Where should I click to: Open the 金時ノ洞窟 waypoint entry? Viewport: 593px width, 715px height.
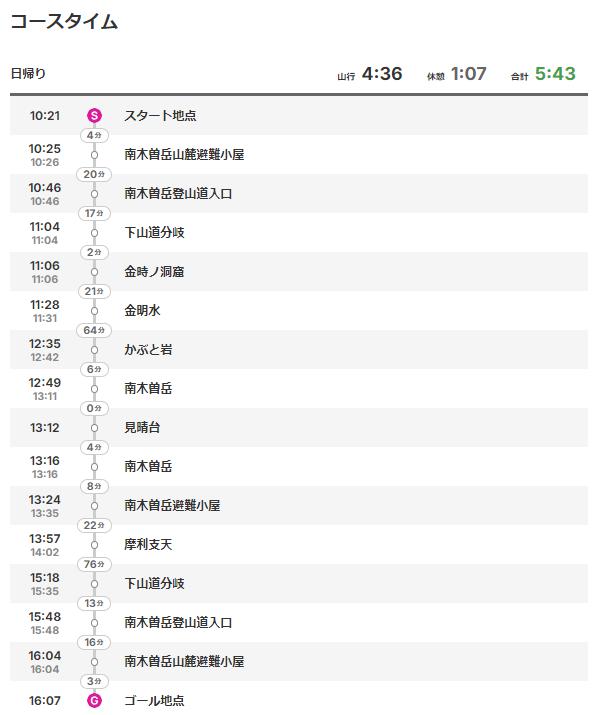pyautogui.click(x=154, y=272)
